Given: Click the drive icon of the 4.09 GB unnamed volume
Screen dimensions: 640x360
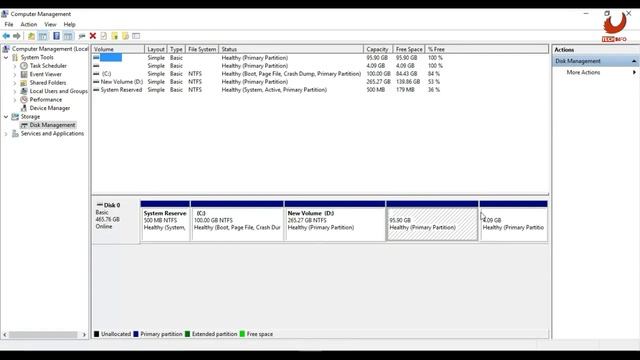Looking at the screenshot, I should (x=96, y=66).
